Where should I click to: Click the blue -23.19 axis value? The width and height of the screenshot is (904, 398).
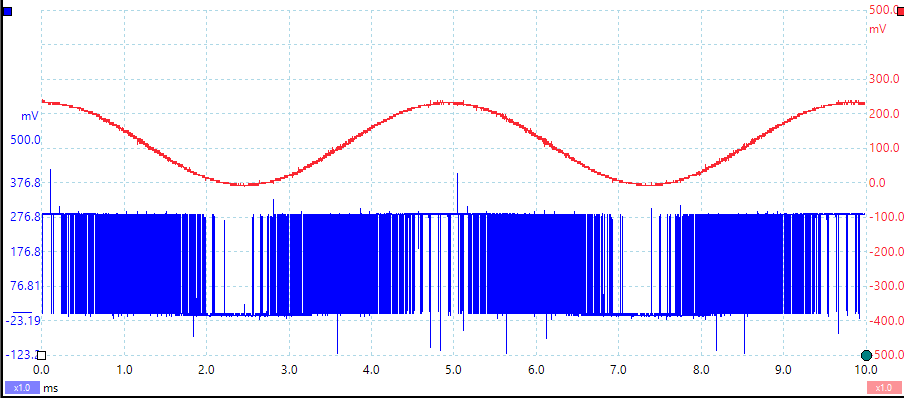coord(24,320)
